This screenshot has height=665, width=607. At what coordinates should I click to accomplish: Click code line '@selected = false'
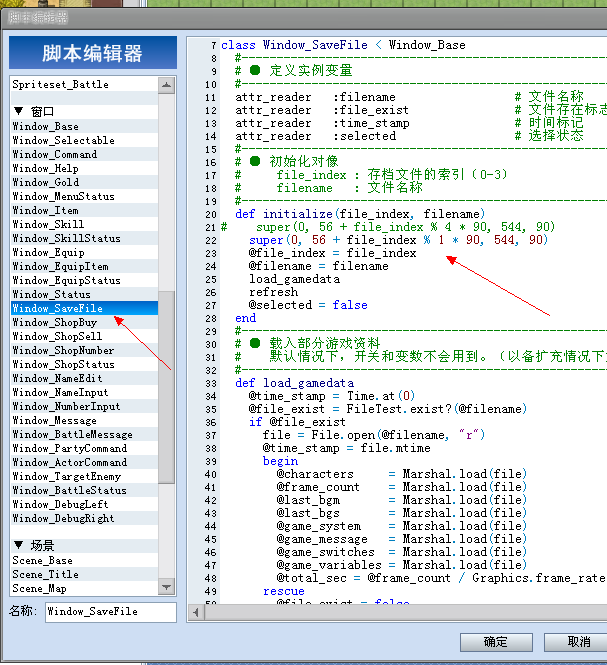308,305
